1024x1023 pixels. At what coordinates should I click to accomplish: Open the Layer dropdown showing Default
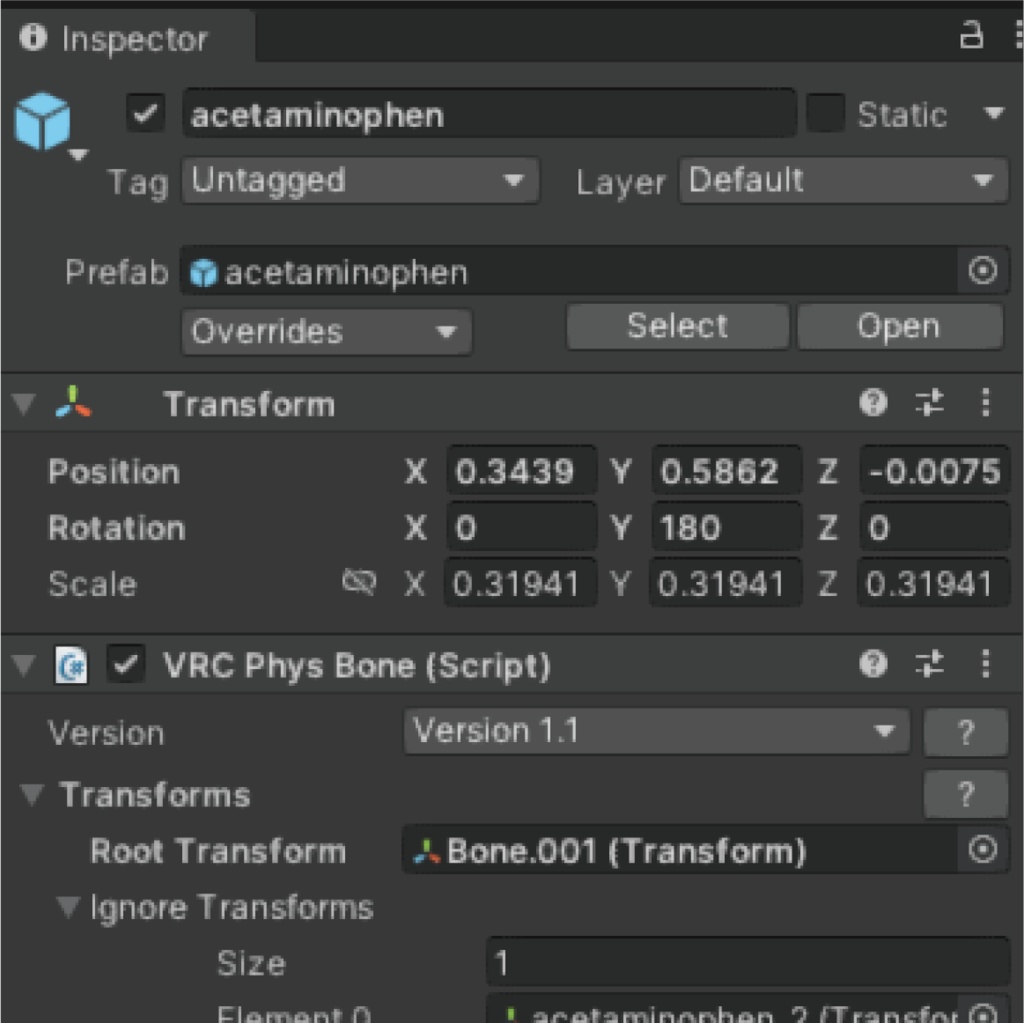(x=844, y=180)
